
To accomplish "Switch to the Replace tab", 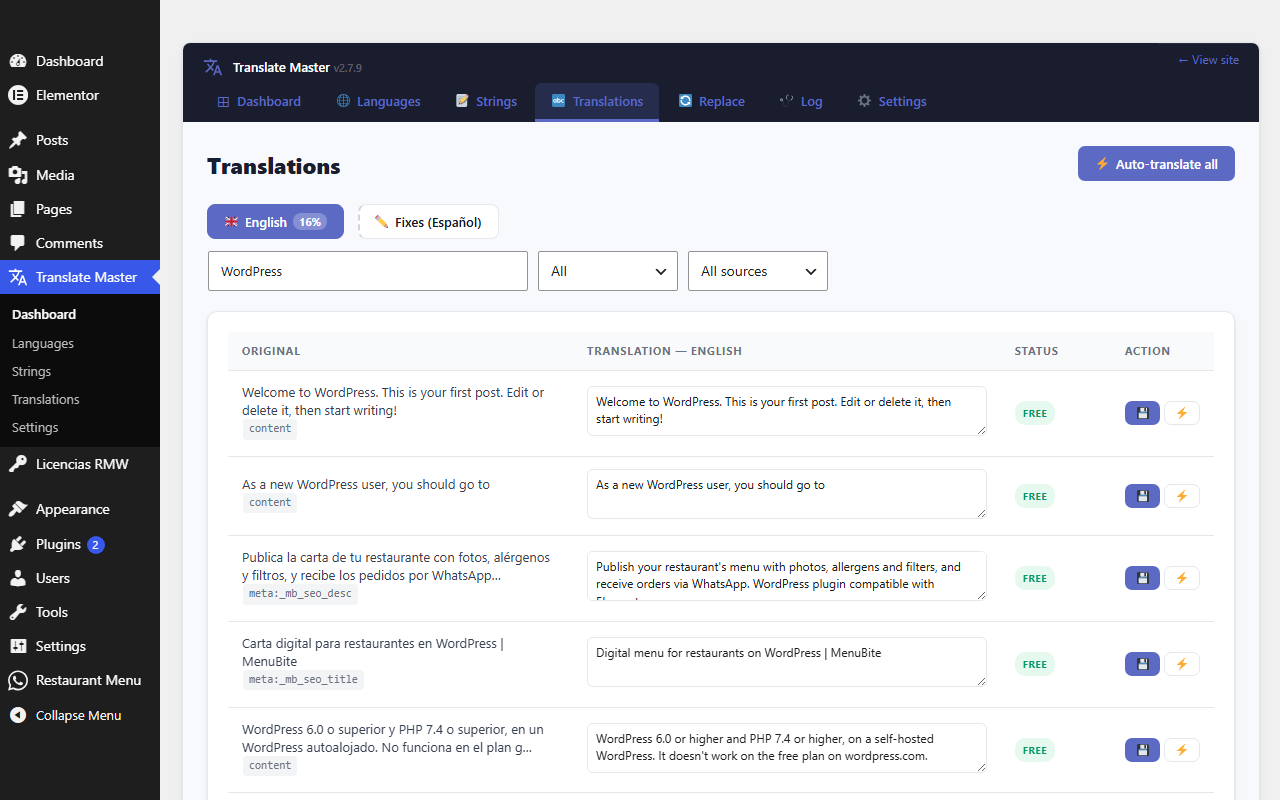I will pos(712,101).
